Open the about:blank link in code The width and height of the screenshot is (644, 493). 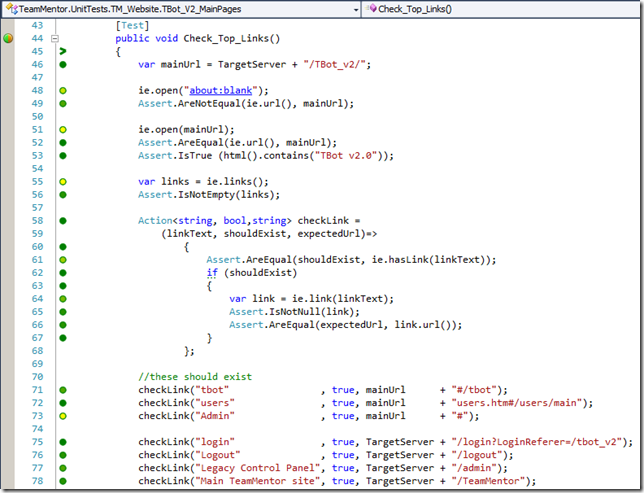(x=219, y=90)
